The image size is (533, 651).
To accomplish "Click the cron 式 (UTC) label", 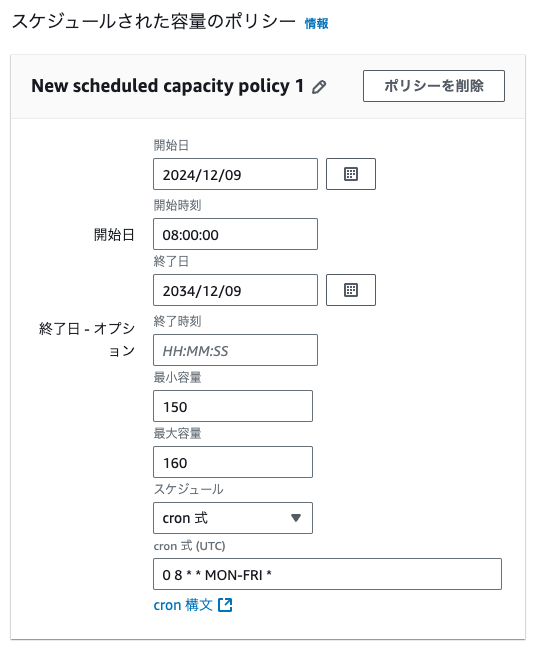I will [189, 546].
